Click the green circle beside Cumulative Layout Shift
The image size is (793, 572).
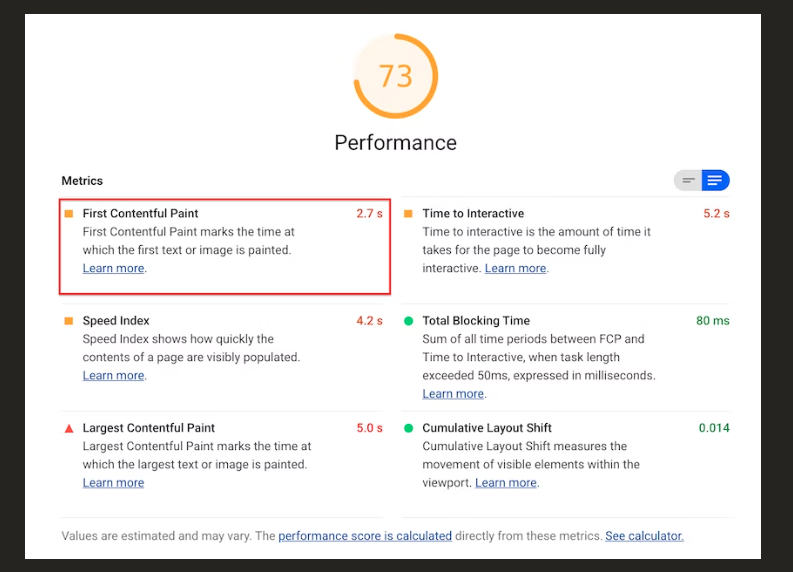point(408,428)
